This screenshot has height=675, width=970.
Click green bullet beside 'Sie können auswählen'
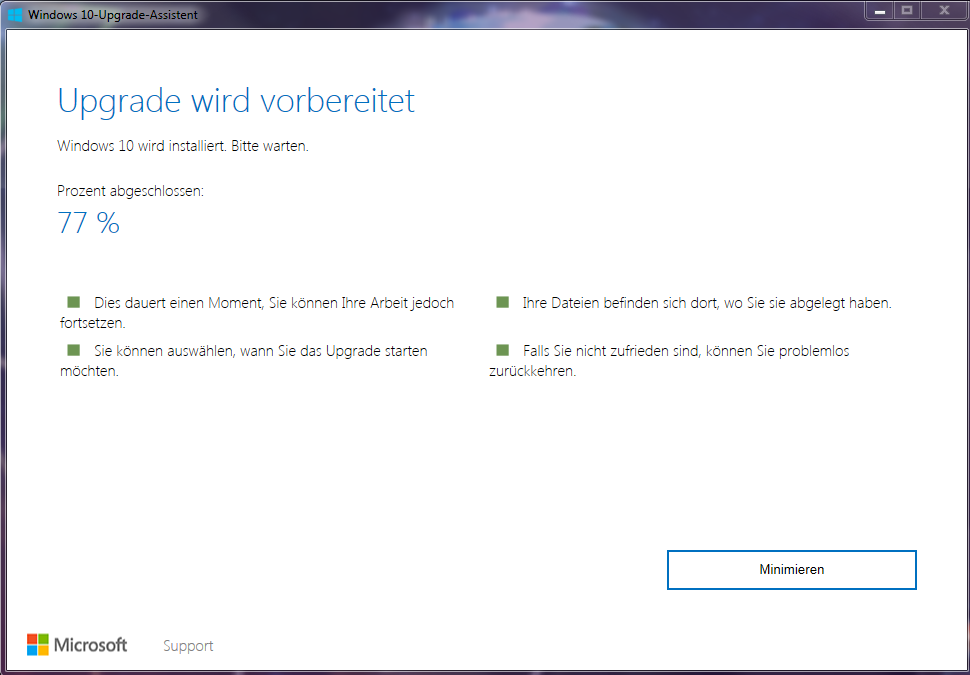[74, 350]
